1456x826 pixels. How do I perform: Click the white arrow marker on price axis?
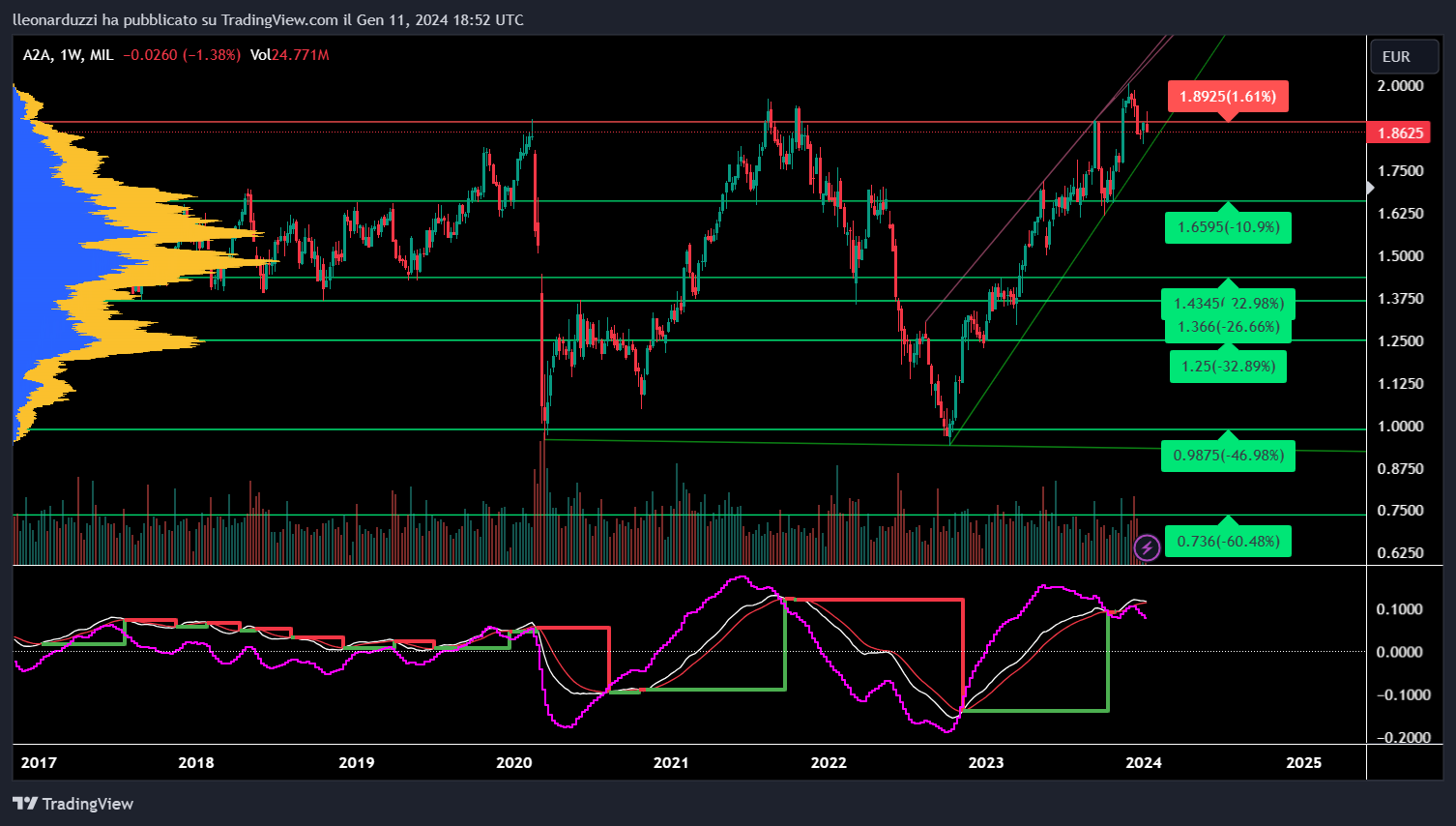pyautogui.click(x=1370, y=189)
